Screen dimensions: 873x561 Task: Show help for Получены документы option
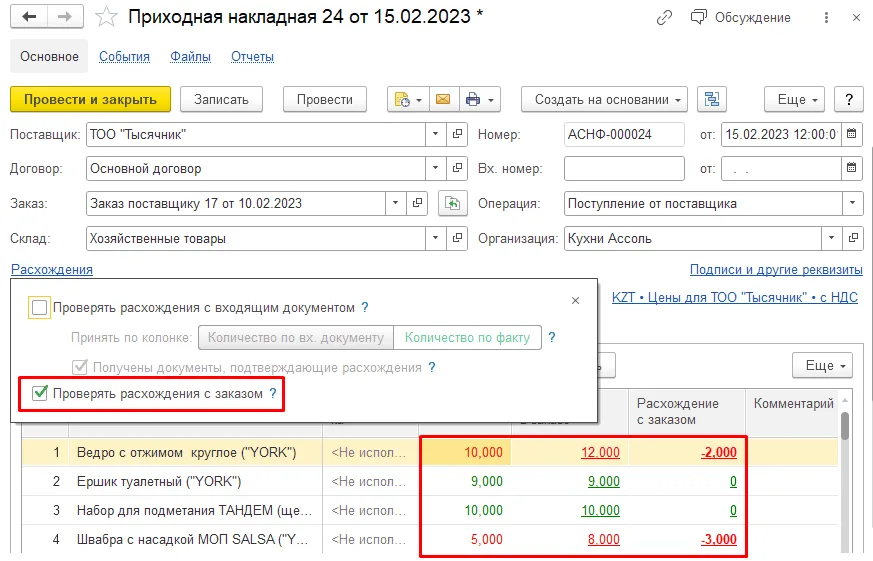tap(431, 367)
